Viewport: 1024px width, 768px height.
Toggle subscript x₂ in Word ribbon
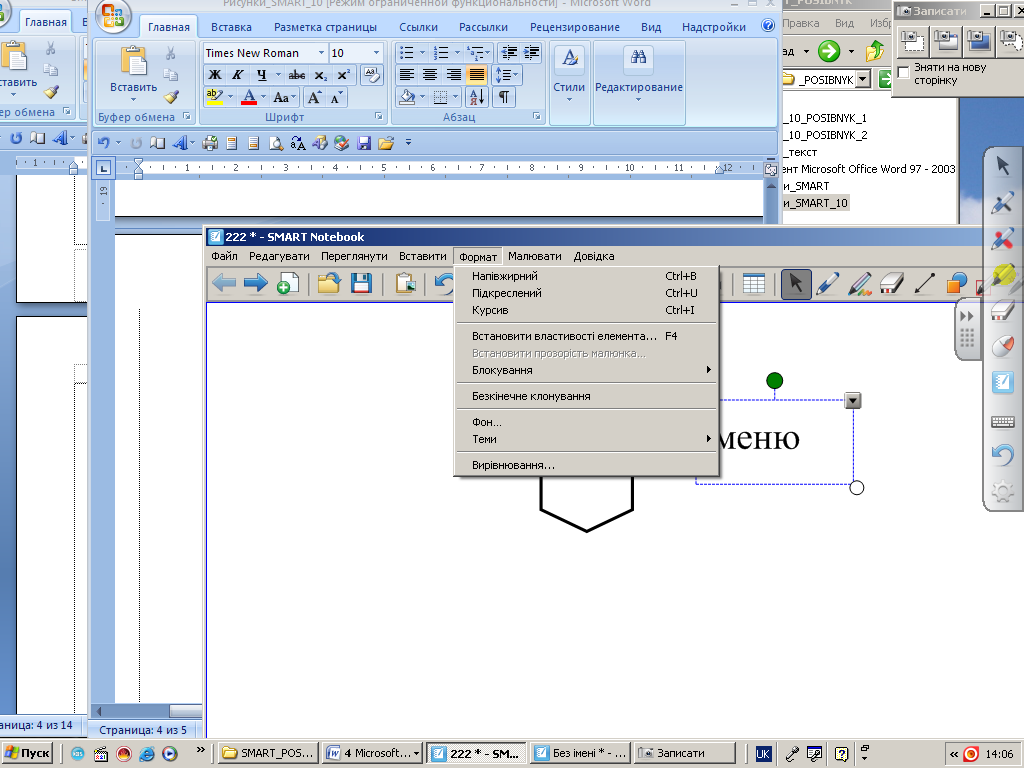(x=320, y=75)
